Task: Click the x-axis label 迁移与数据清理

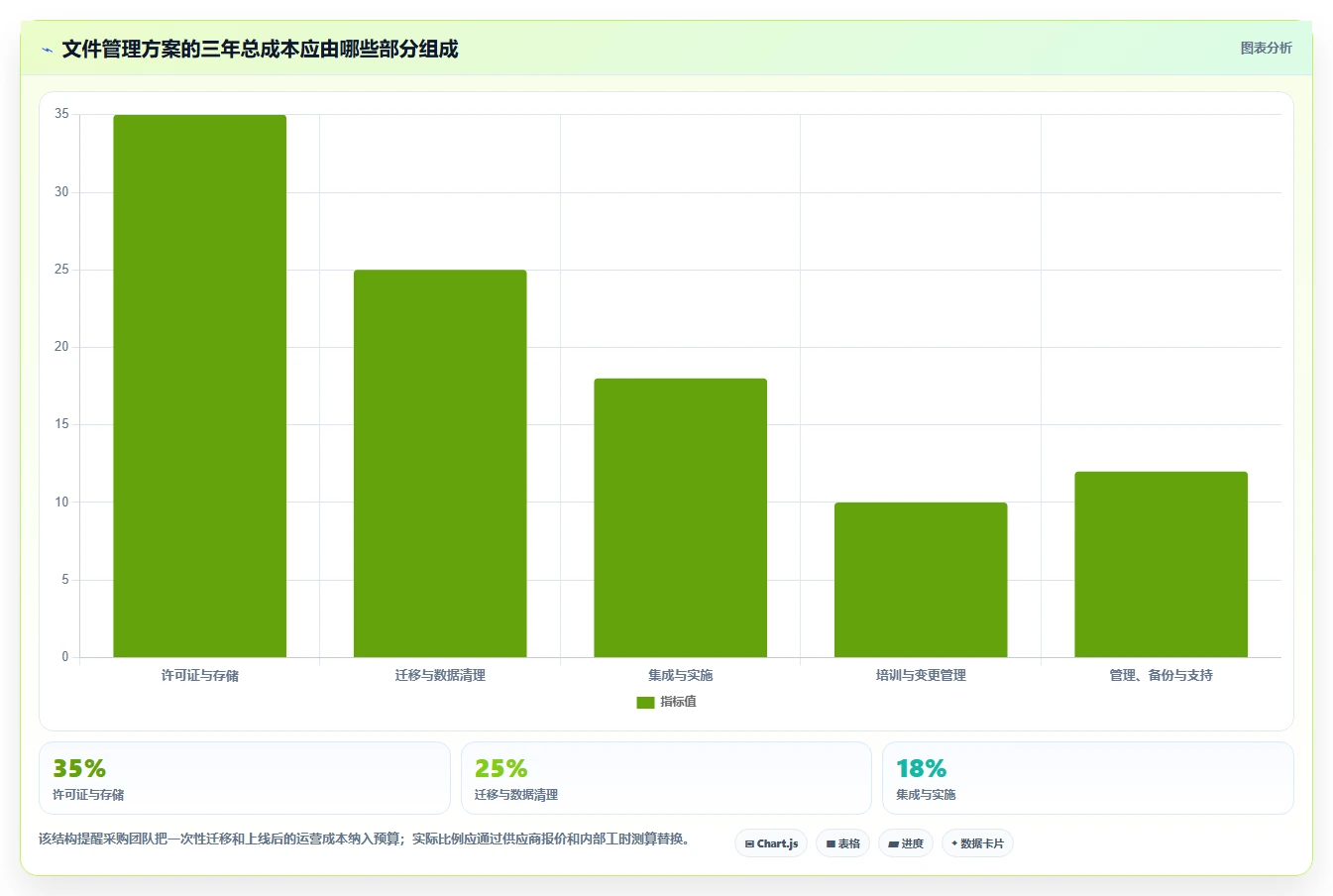Action: [440, 675]
